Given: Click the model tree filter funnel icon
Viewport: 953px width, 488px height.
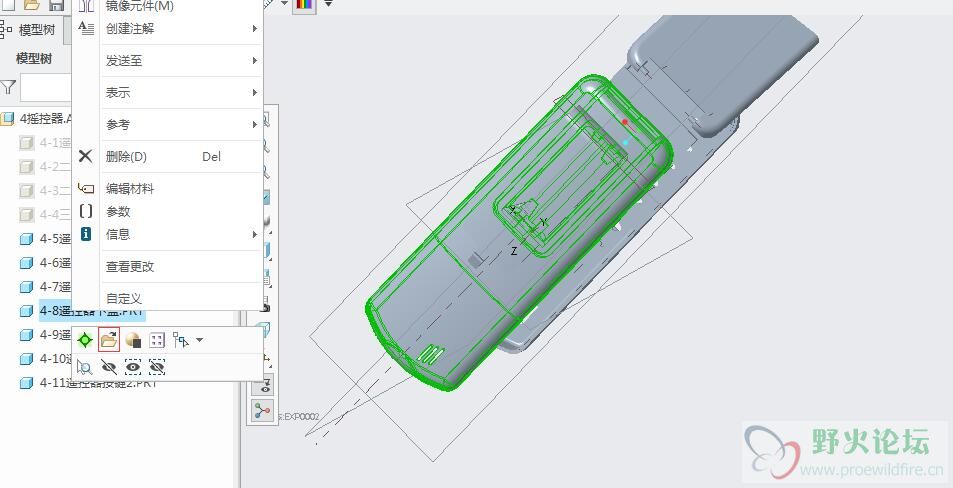Looking at the screenshot, I should pos(8,88).
